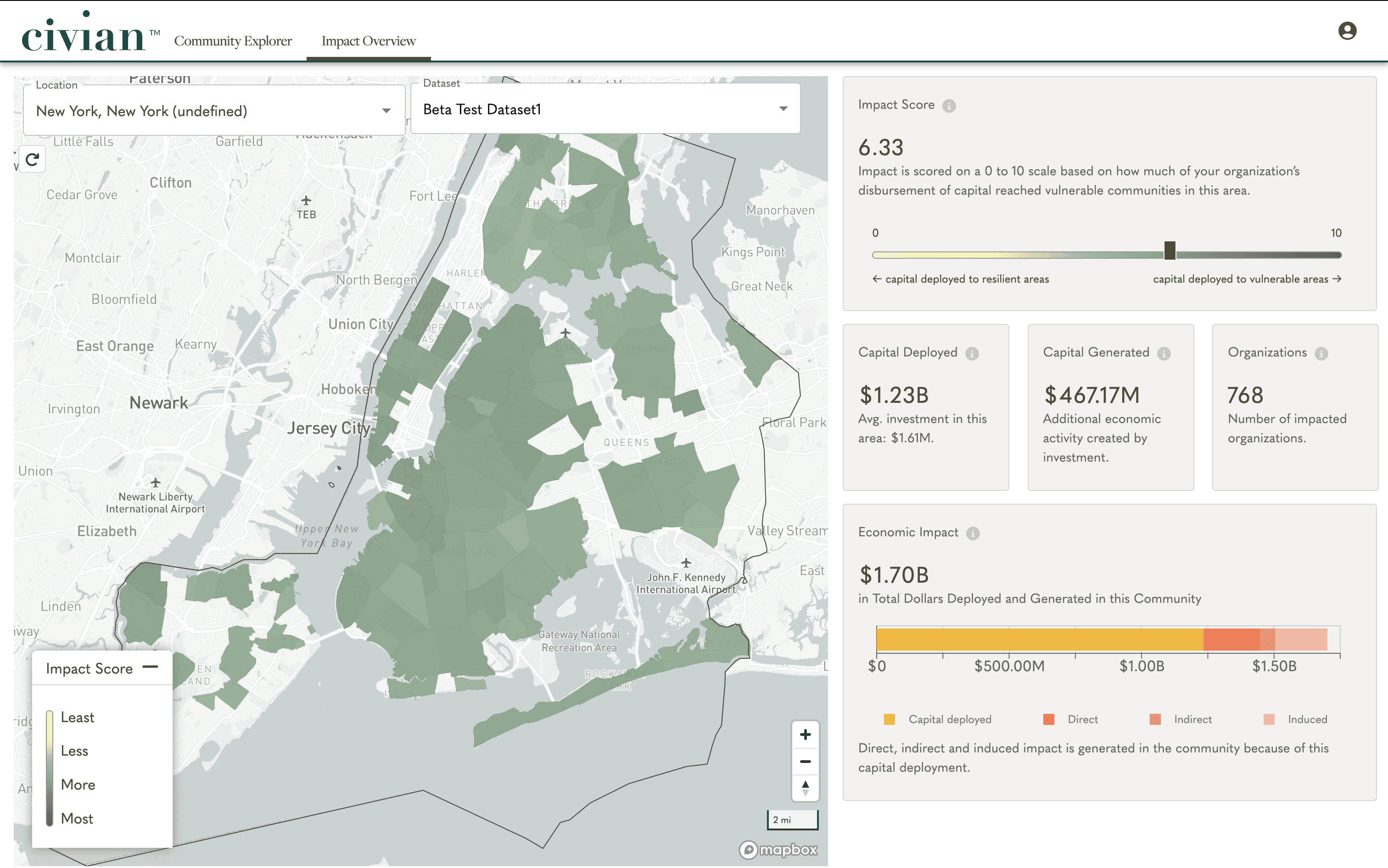
Task: Click the TEB airport marker icon
Action: coord(306,200)
